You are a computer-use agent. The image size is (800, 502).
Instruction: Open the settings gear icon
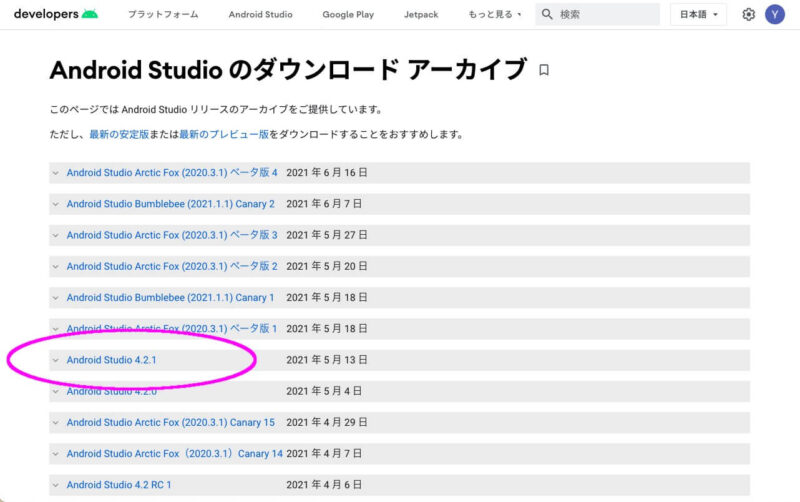[748, 14]
